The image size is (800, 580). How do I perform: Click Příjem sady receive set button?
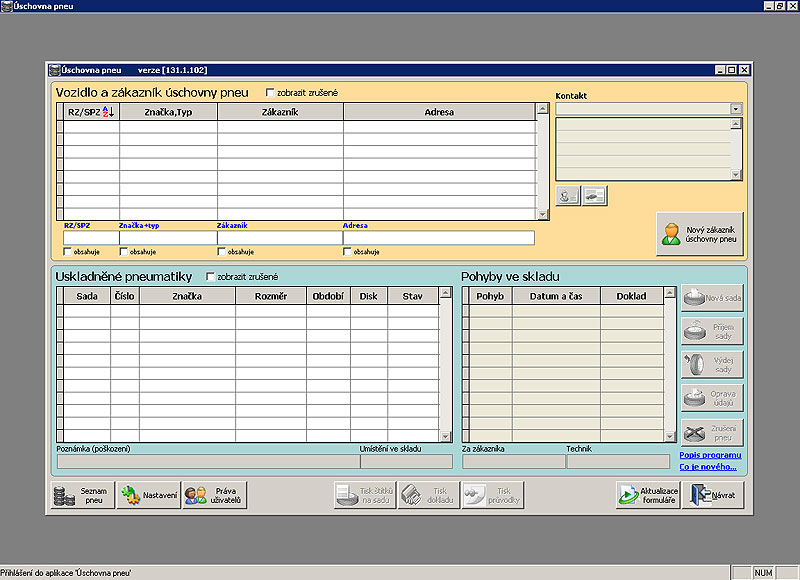click(712, 332)
